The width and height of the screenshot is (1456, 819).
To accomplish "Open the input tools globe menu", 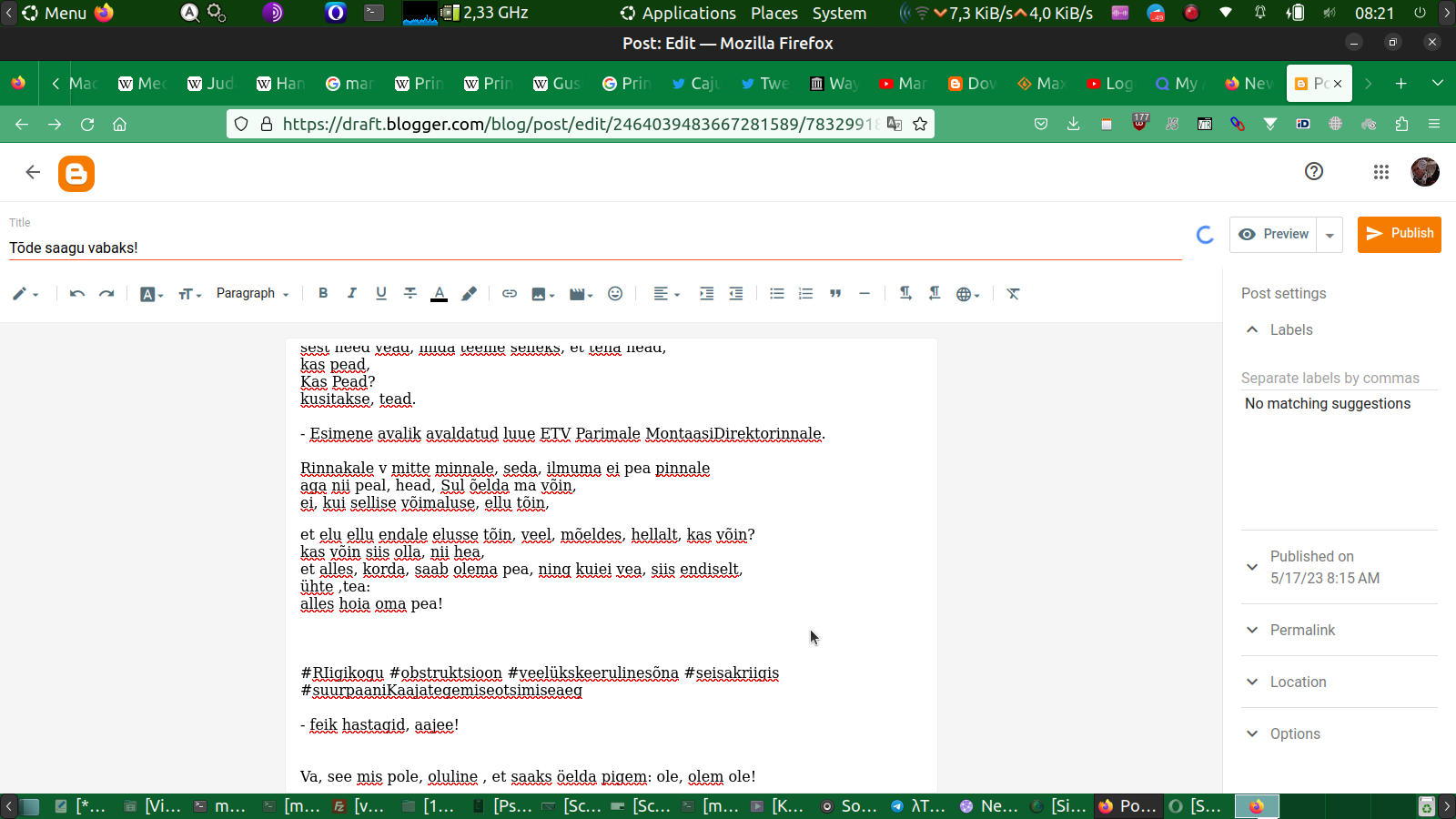I will point(967,294).
